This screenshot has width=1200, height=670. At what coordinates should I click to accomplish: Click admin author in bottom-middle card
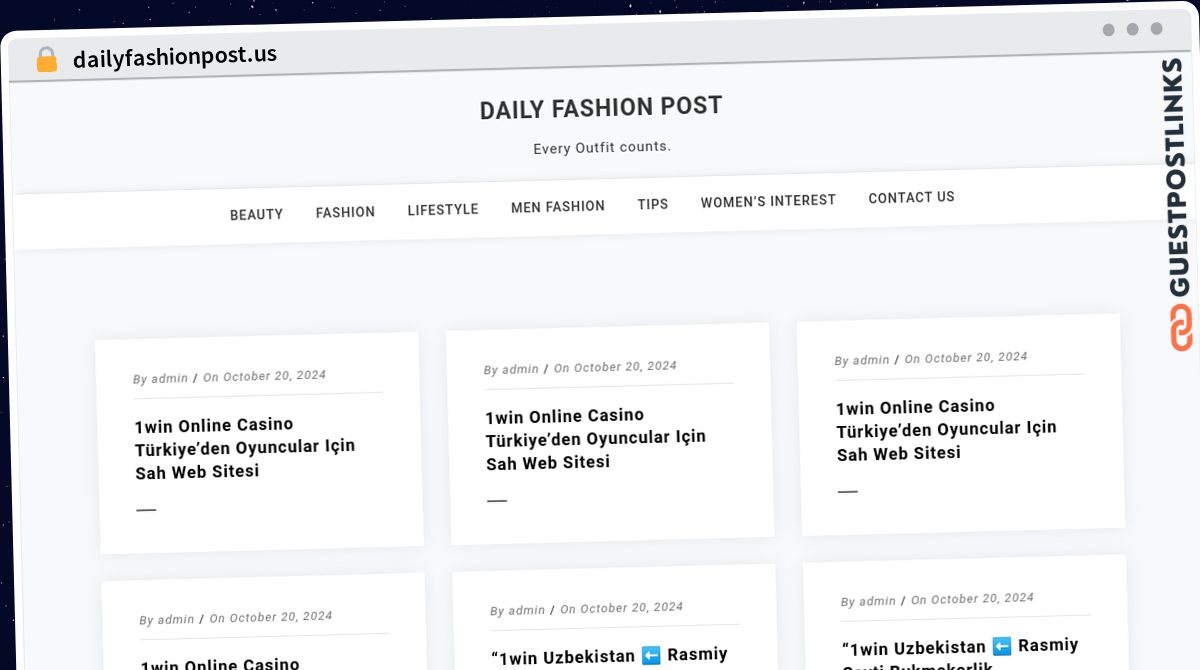pos(527,611)
